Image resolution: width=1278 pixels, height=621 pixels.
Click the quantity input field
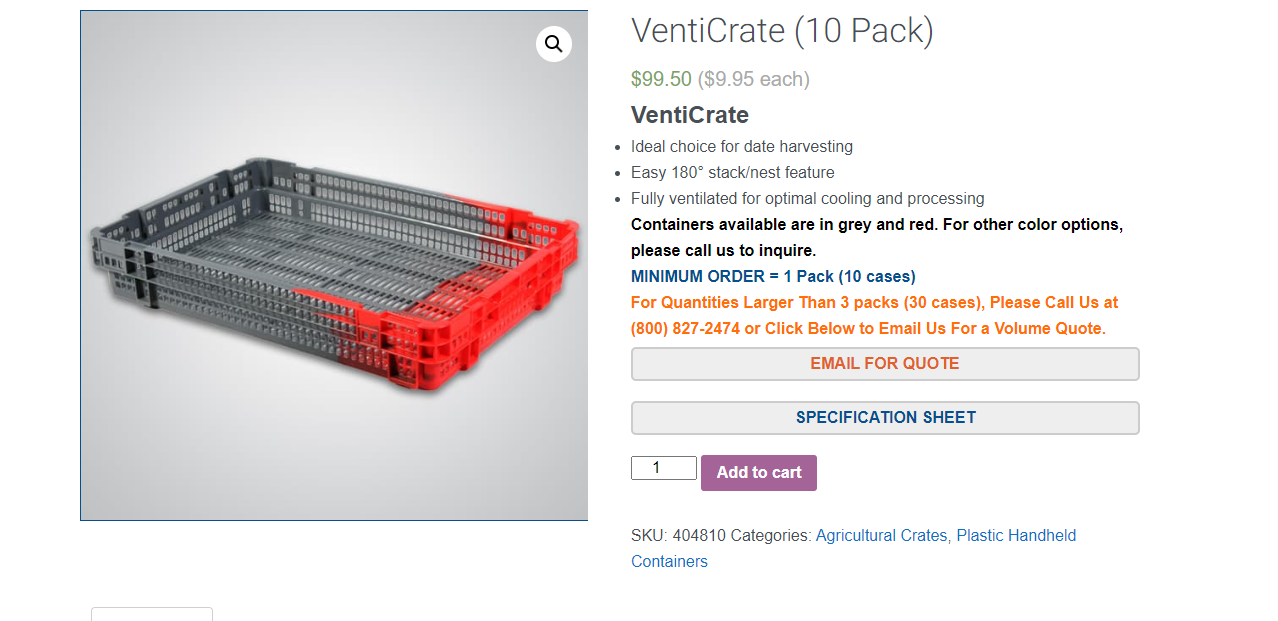[x=663, y=468]
